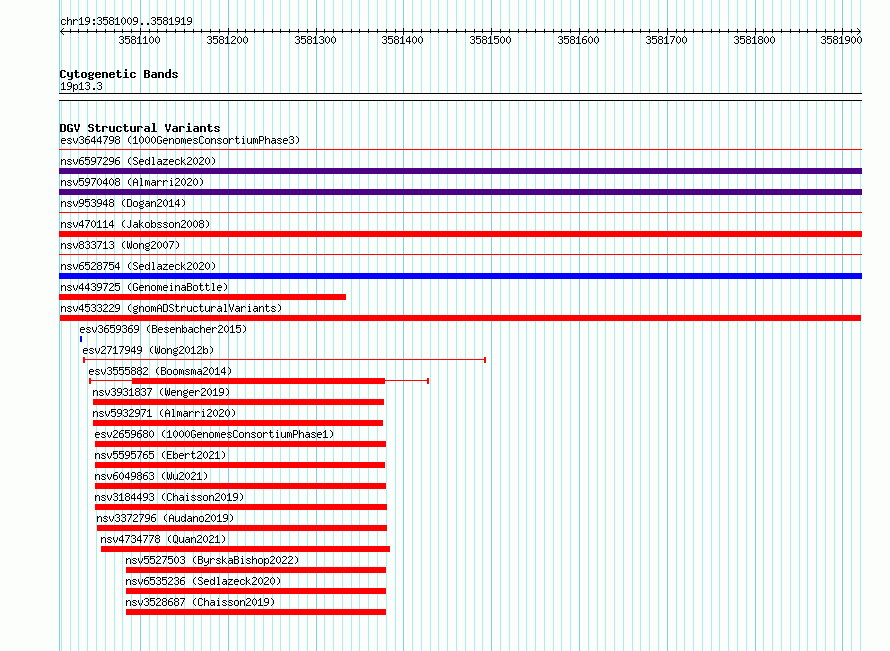890x651 pixels.
Task: Open variant nsv3931837 (Wenger2019)
Action: pos(161,392)
